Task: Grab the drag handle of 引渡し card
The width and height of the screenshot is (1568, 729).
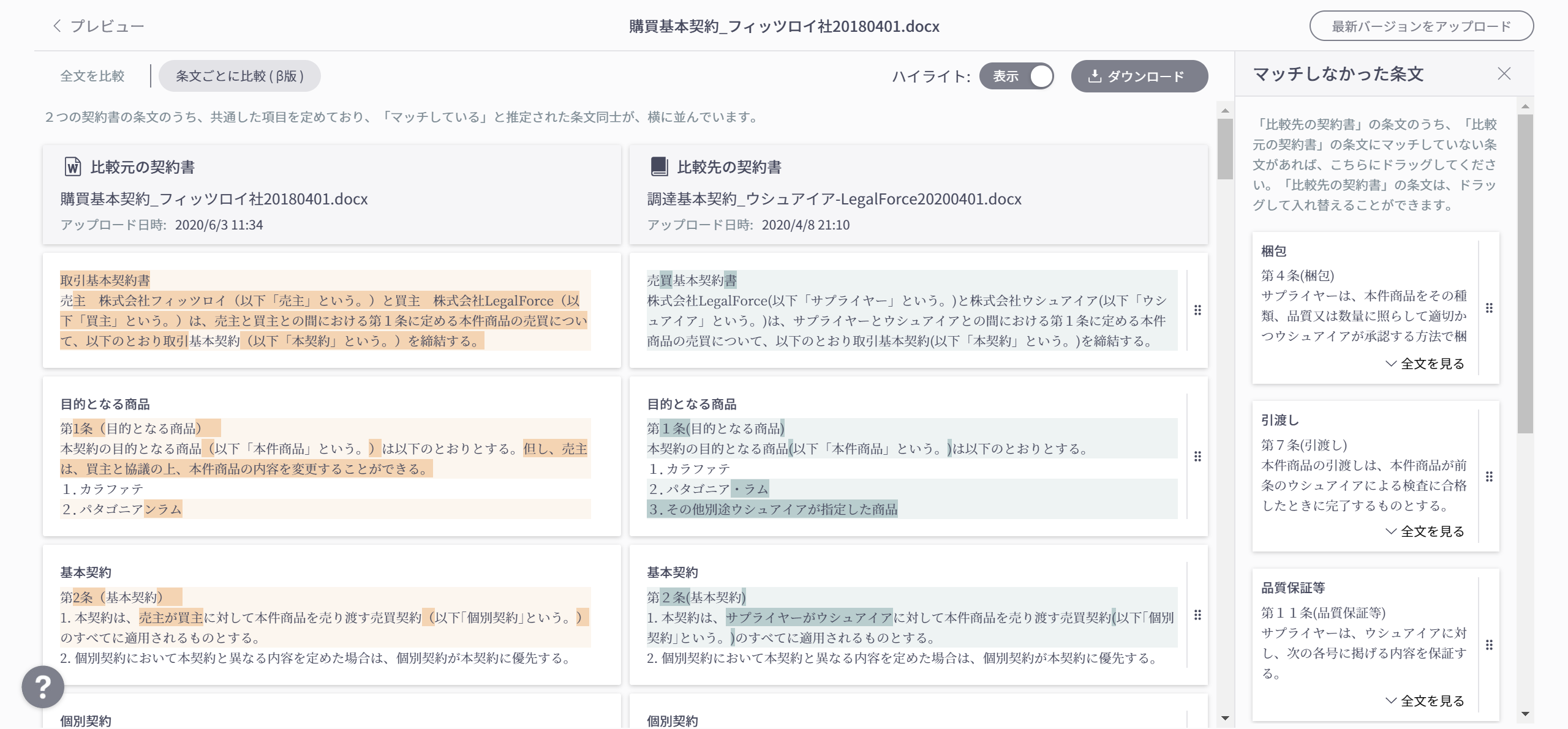Action: [x=1489, y=476]
